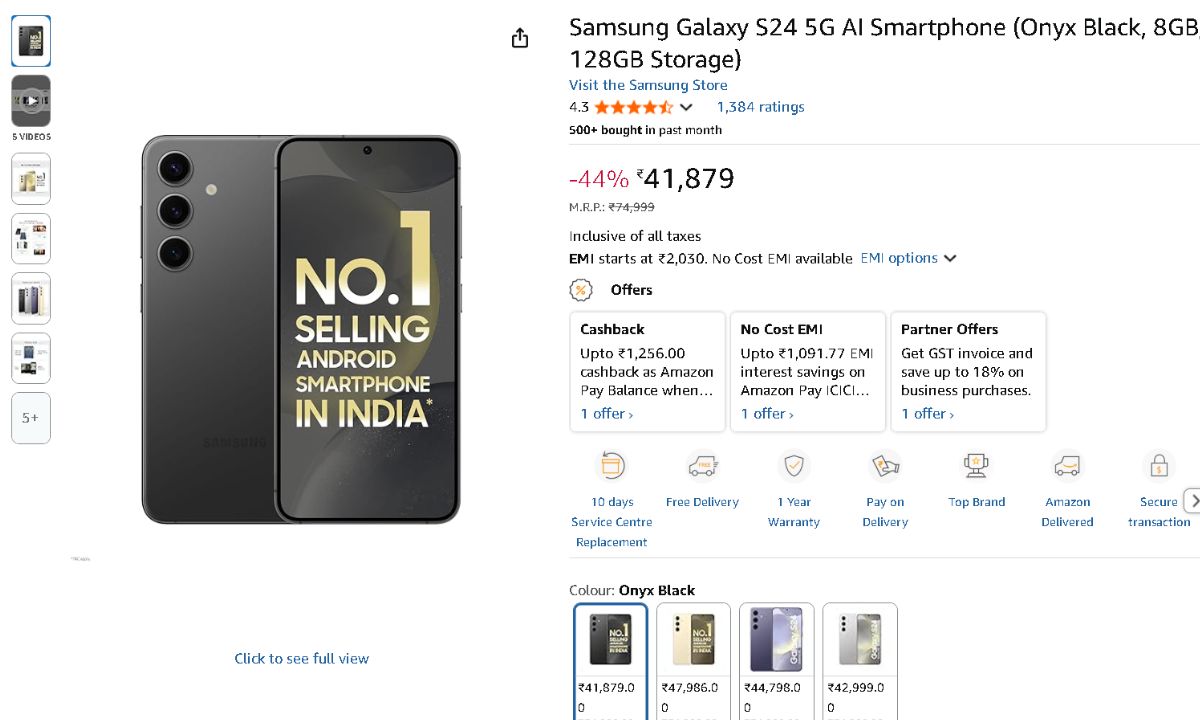Click the share icon above product image
Viewport: 1200px width, 720px height.
(x=520, y=38)
